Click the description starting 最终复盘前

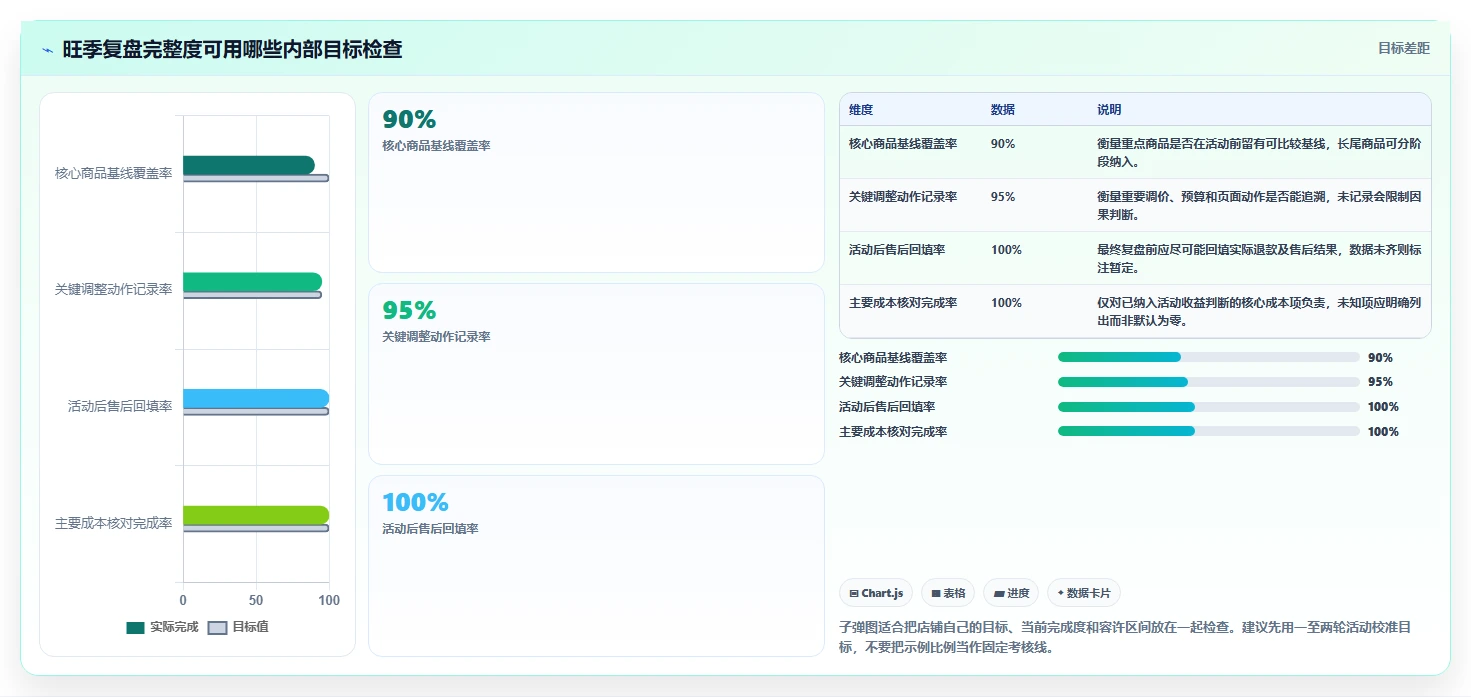[1259, 259]
